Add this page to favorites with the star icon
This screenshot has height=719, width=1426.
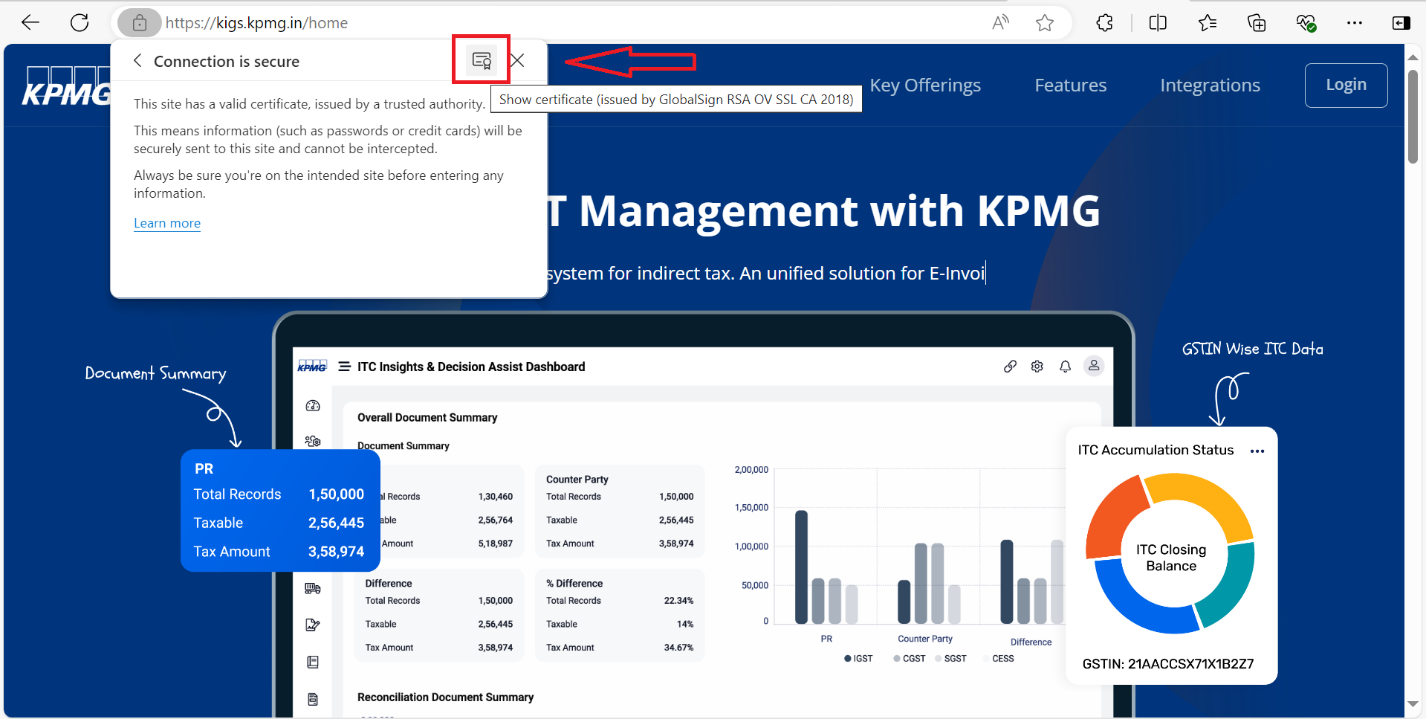coord(1045,22)
